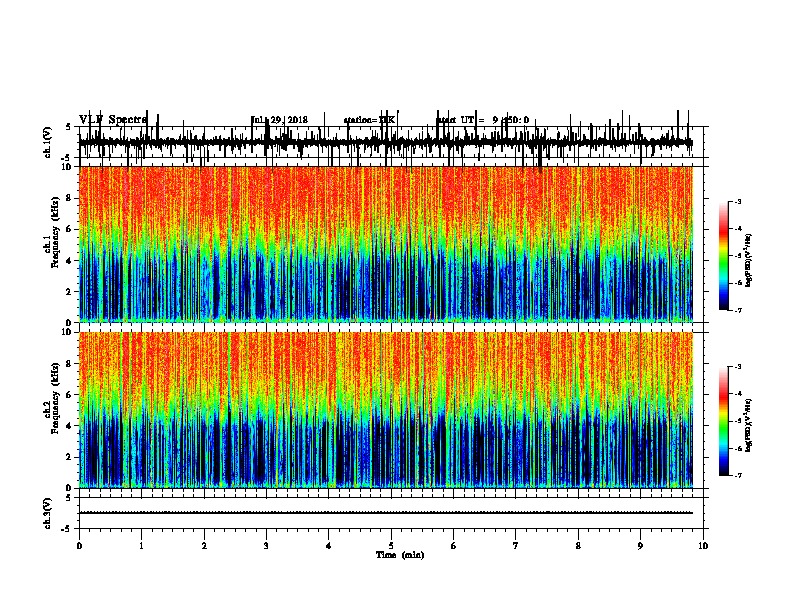Click the '4' kHz tick on ch.2 spectrogram
792x612 pixels.
[69, 426]
